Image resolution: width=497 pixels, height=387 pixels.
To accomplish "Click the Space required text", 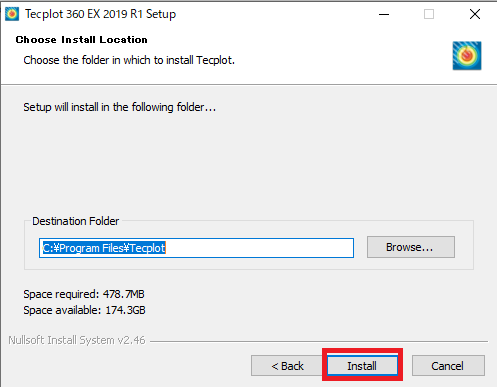I will pyautogui.click(x=84, y=294).
